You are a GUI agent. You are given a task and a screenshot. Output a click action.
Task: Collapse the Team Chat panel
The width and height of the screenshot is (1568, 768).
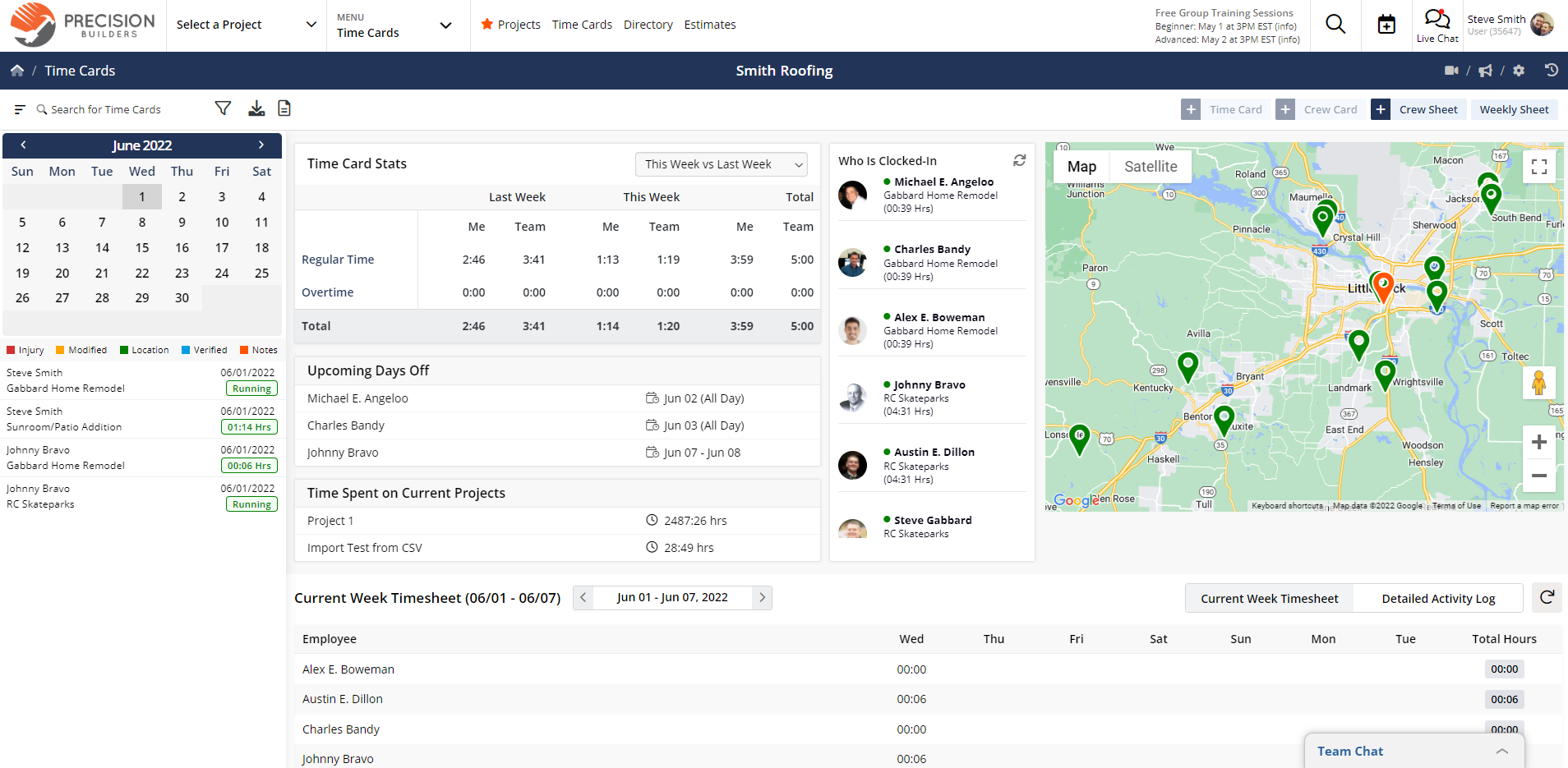[x=1502, y=750]
